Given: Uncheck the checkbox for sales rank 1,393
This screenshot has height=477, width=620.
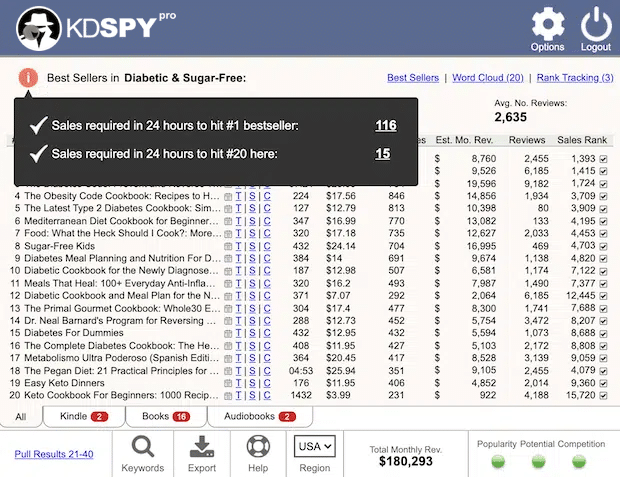Looking at the screenshot, I should coord(603,159).
